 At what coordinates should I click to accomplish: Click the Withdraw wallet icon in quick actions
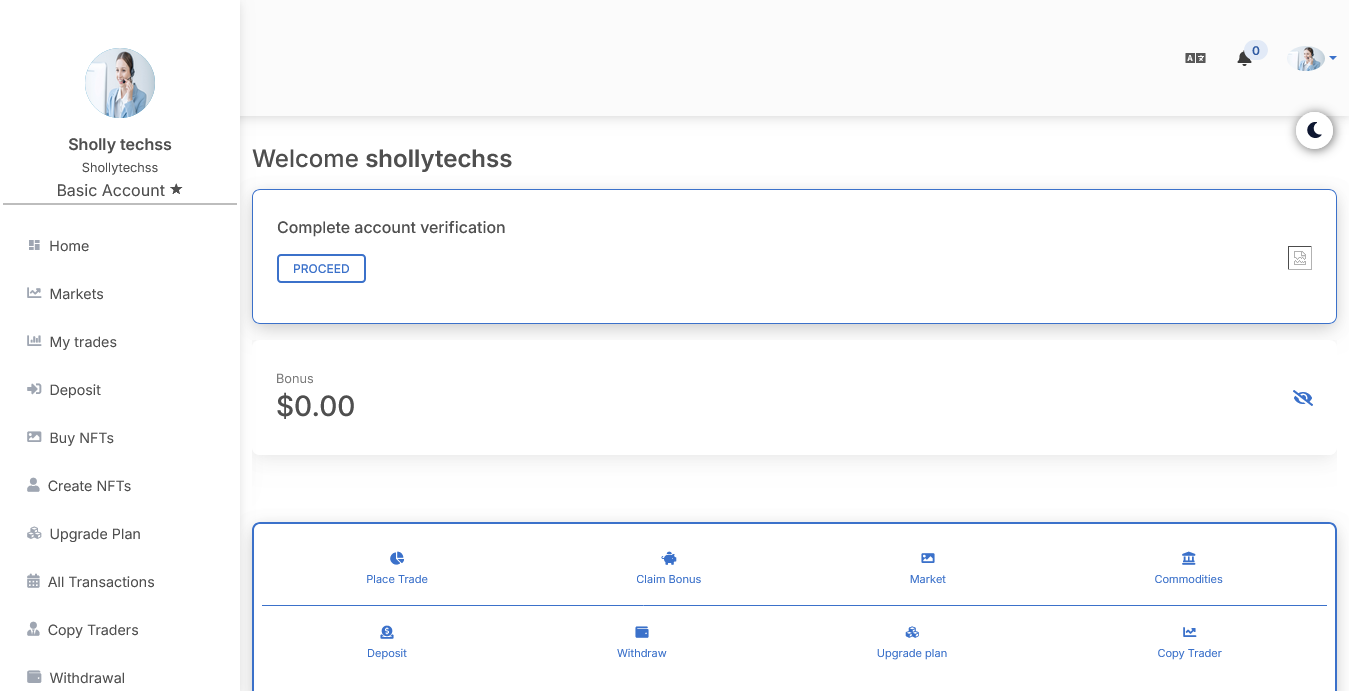pos(642,632)
